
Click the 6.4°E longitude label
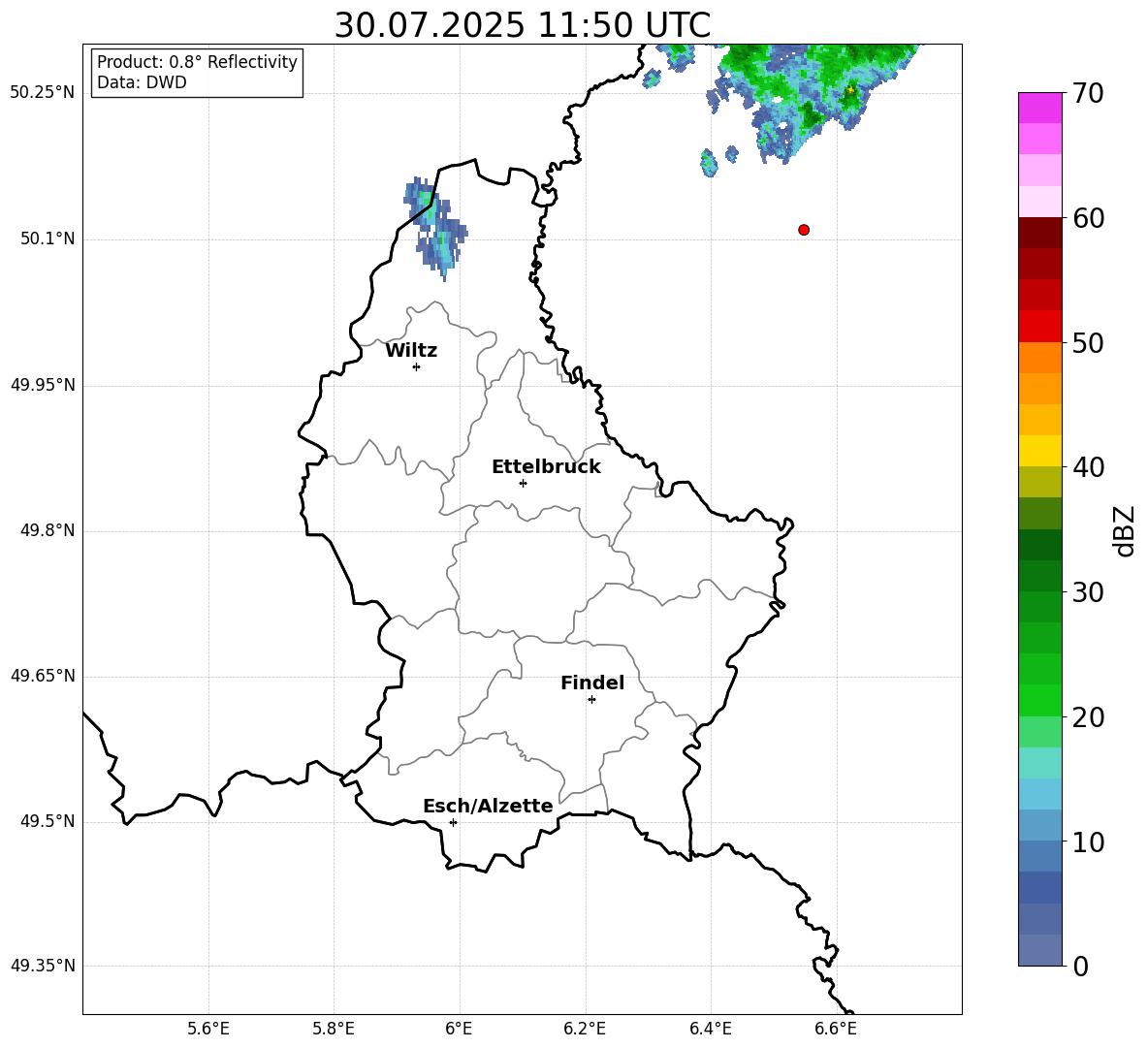pyautogui.click(x=710, y=1030)
